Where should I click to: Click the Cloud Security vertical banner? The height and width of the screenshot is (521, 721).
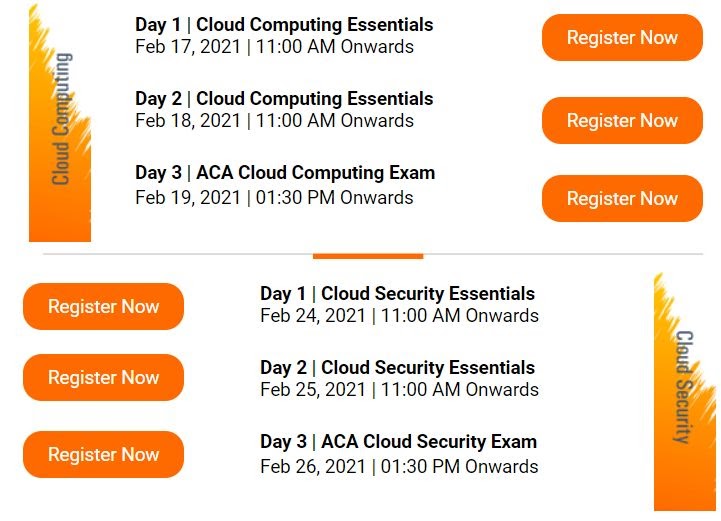click(684, 392)
